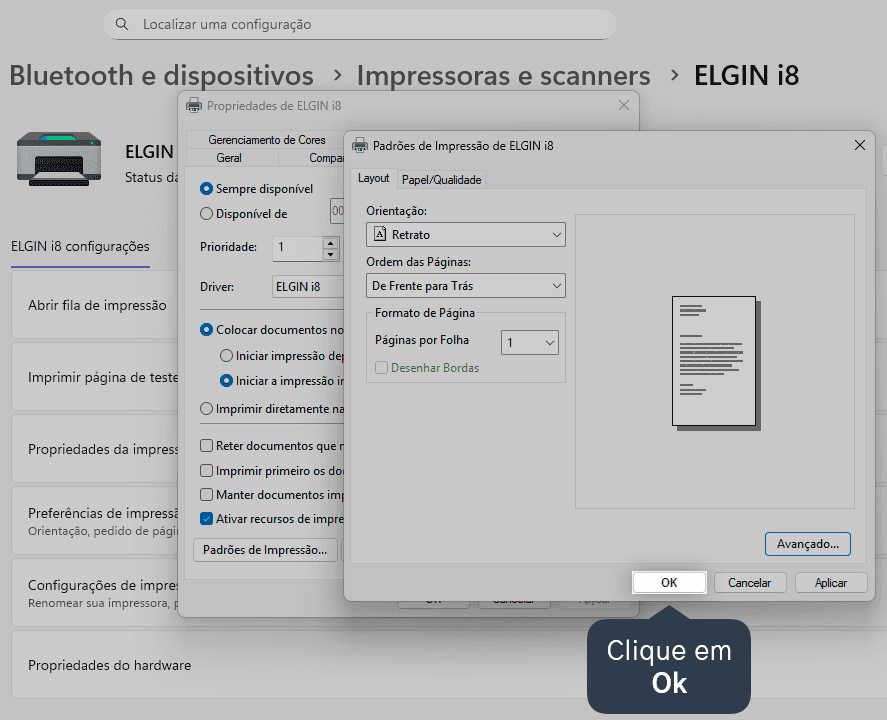Click printer icon in Padrões de Impressão title bar
The height and width of the screenshot is (720, 887).
(x=360, y=145)
